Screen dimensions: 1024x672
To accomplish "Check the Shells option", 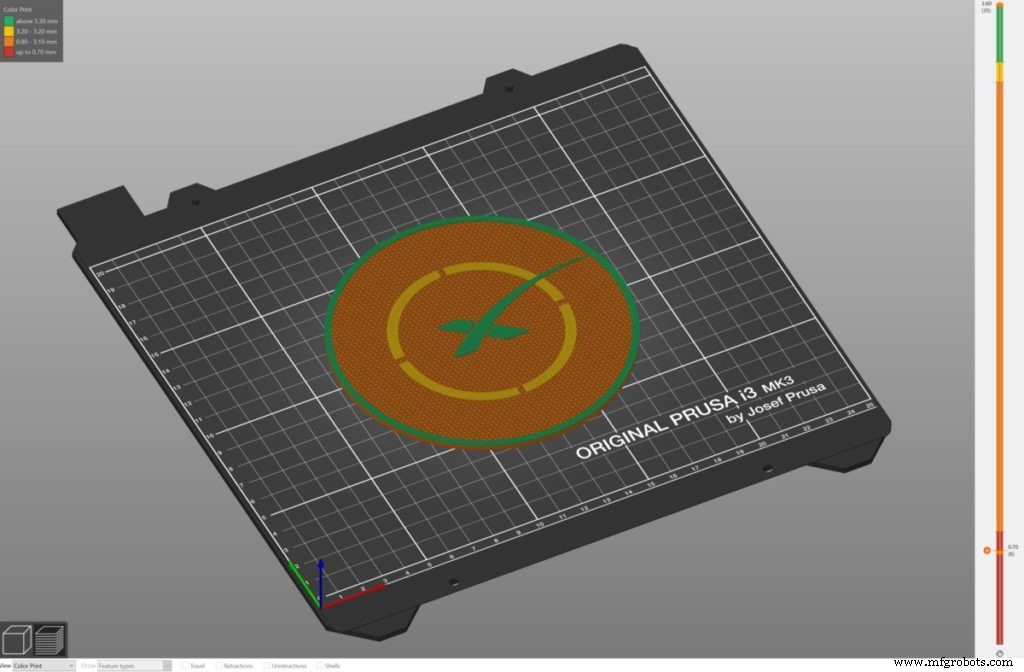I will [322, 665].
